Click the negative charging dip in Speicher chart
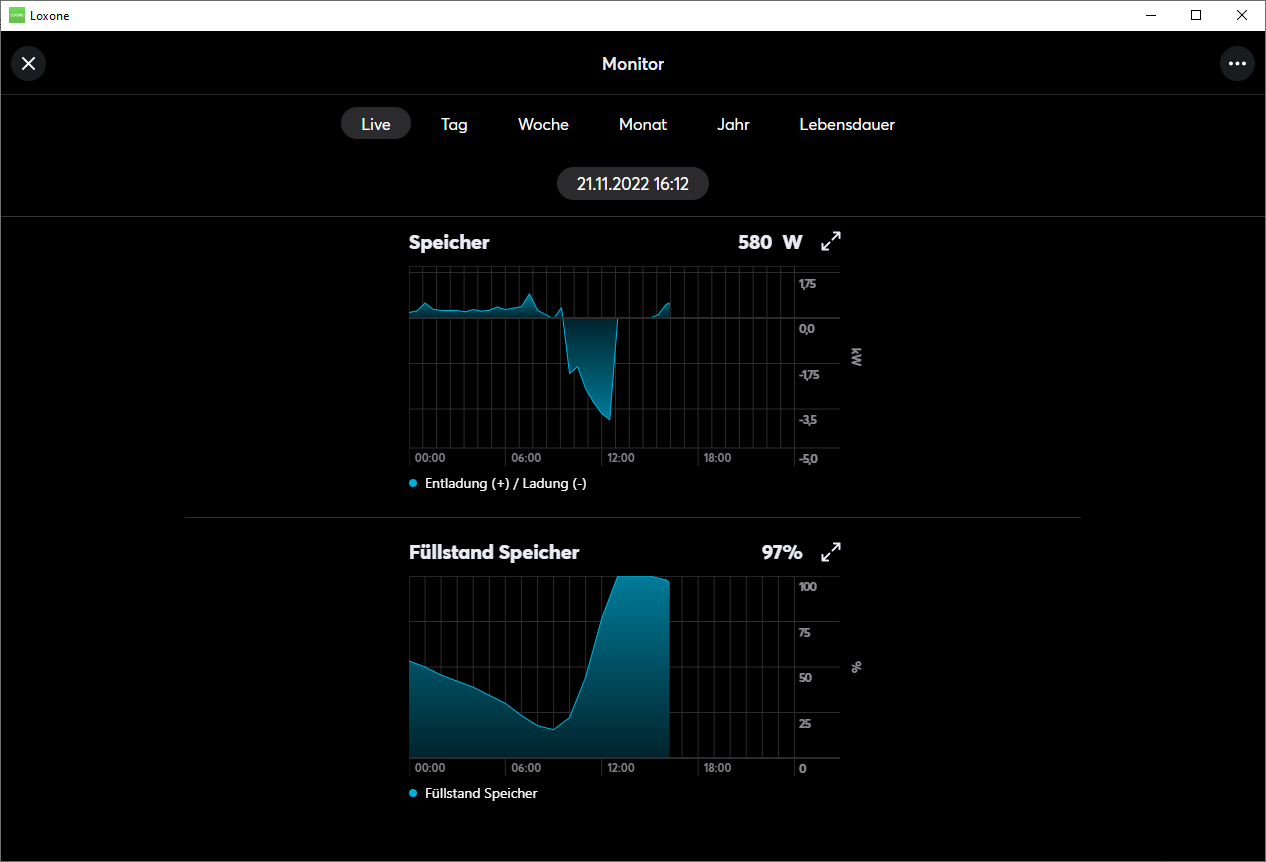Screen dimensions: 1266x862 tap(590, 368)
